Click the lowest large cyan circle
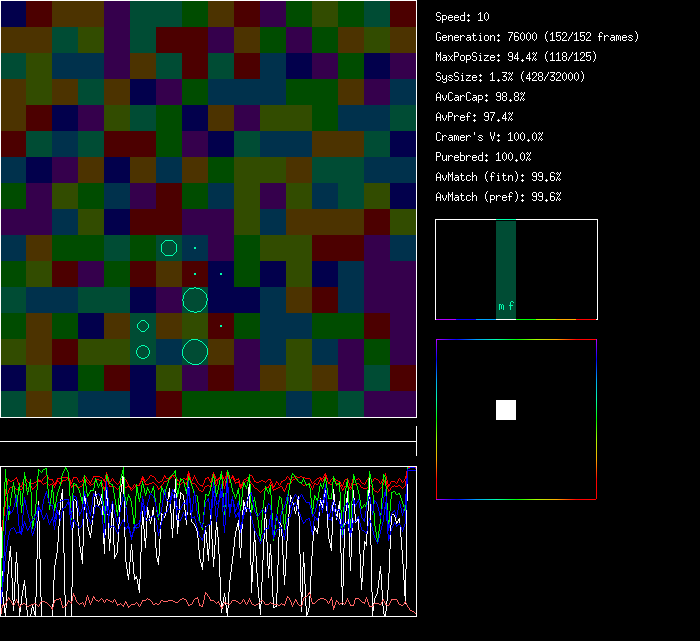This screenshot has height=641, width=700. click(195, 351)
